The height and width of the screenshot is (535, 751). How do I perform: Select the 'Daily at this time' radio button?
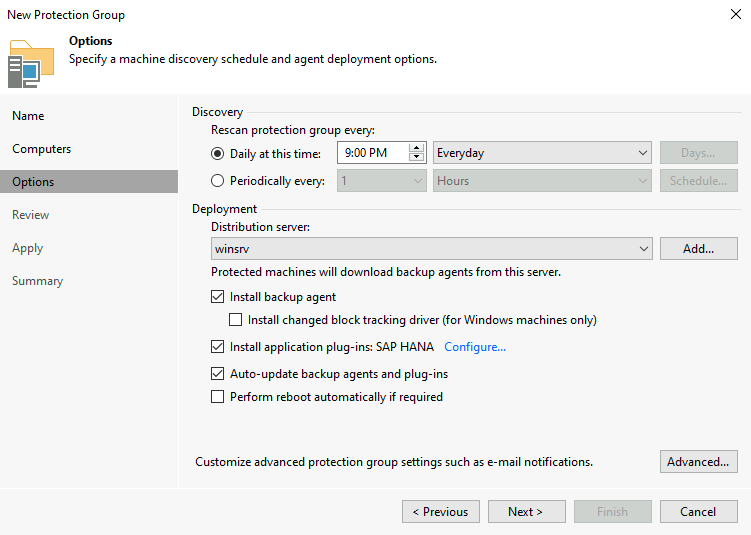(218, 153)
